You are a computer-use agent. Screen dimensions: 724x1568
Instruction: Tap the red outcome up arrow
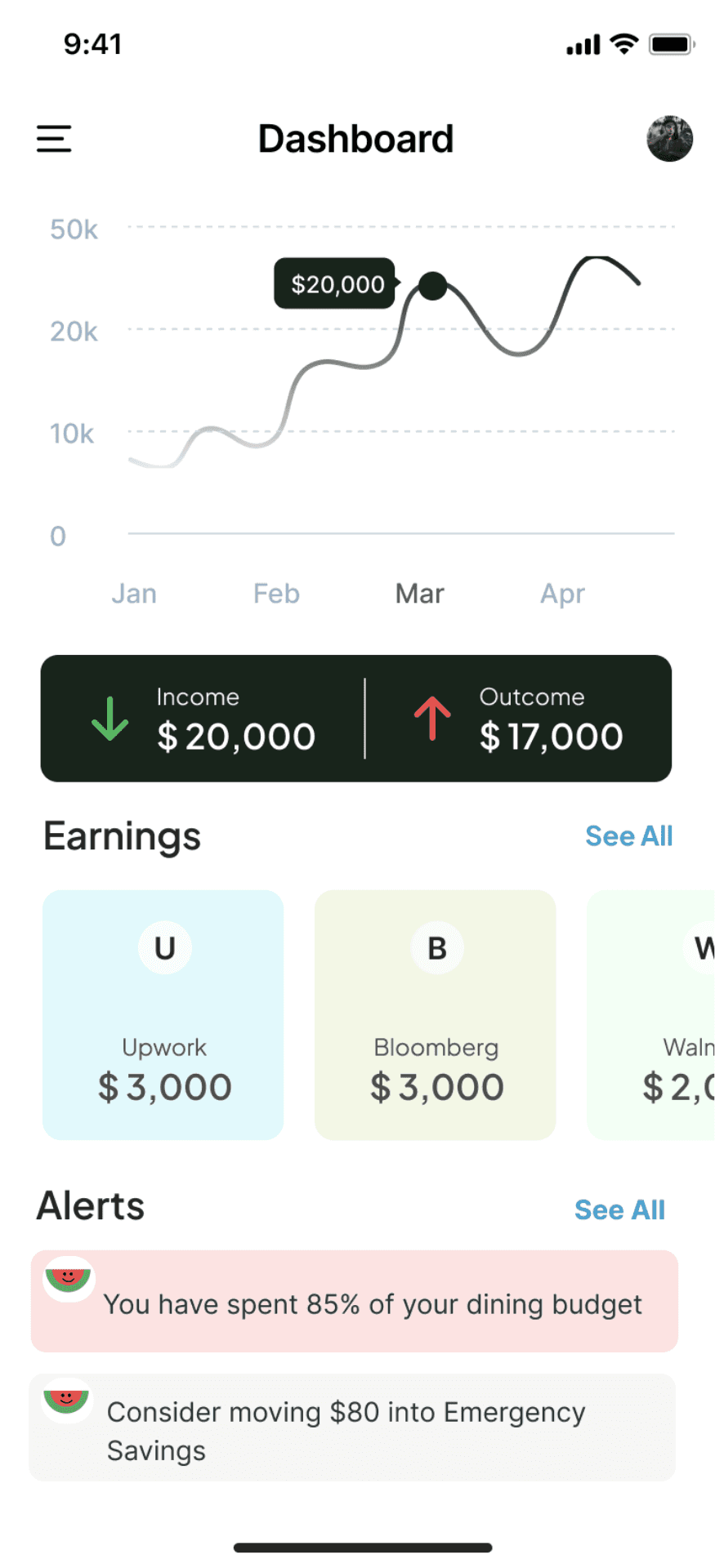click(x=432, y=719)
